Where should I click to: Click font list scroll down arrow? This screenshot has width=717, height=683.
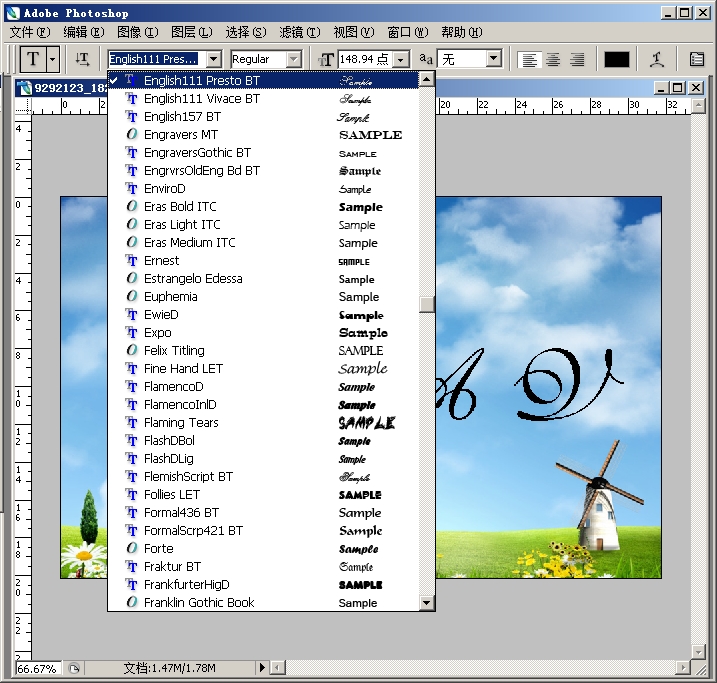pyautogui.click(x=426, y=603)
